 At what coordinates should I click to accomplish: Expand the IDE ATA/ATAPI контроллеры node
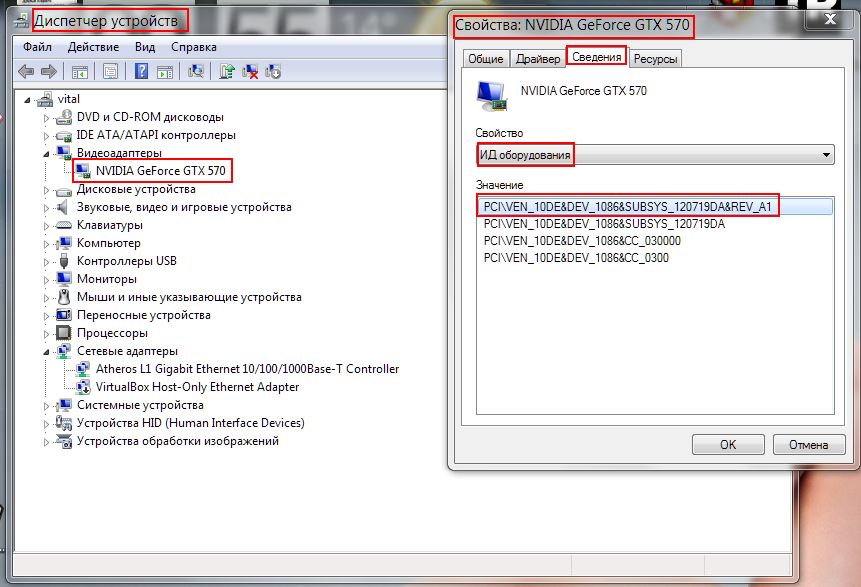point(46,136)
